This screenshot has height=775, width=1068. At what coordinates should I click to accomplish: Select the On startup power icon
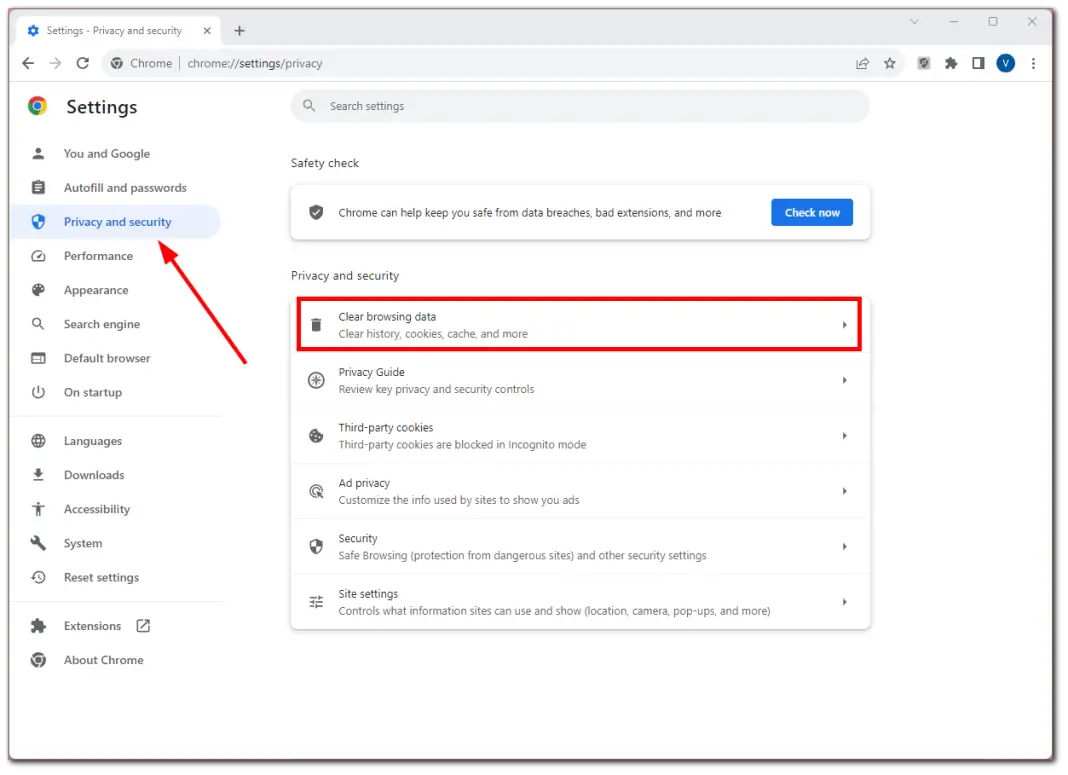click(37, 392)
